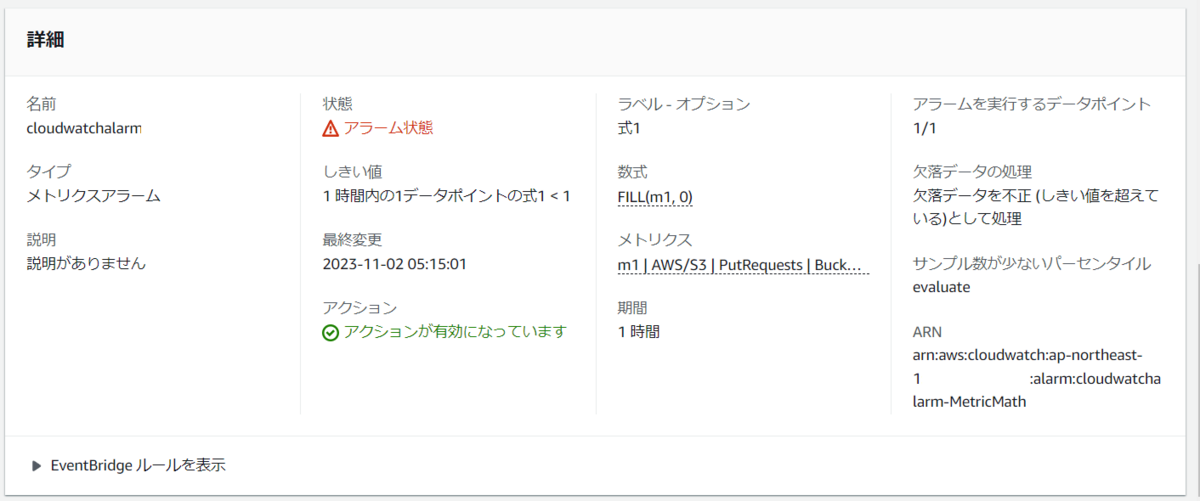Click the 欠落データの処理 field label
Image resolution: width=1200 pixels, height=501 pixels.
click(x=972, y=172)
